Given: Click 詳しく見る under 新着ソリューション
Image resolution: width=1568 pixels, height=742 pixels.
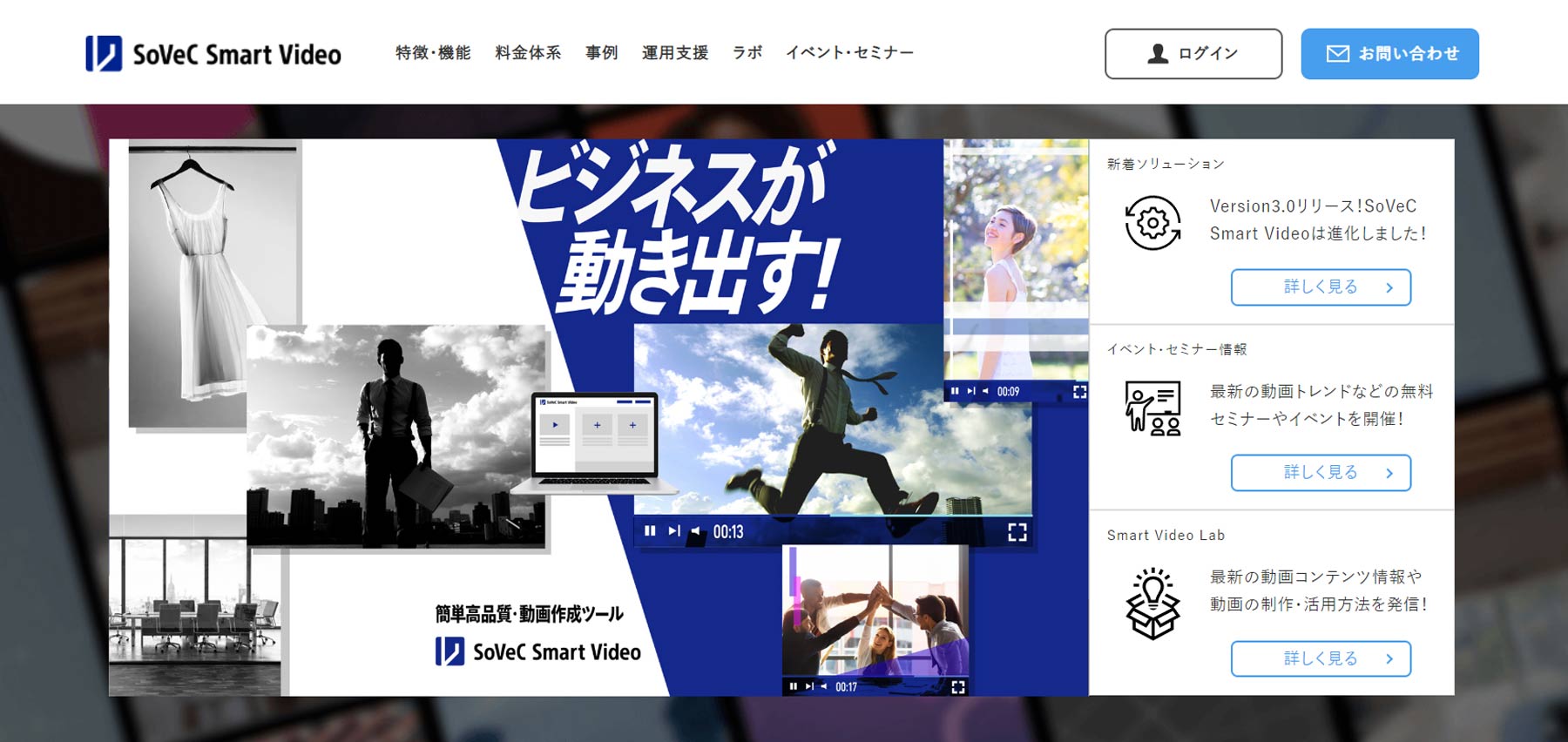Looking at the screenshot, I should (1321, 287).
